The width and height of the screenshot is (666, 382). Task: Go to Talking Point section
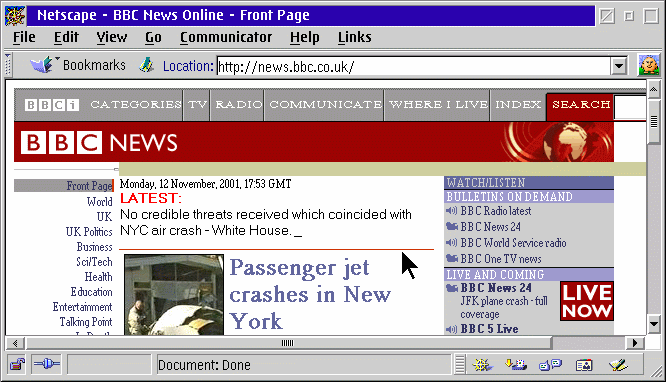click(86, 322)
